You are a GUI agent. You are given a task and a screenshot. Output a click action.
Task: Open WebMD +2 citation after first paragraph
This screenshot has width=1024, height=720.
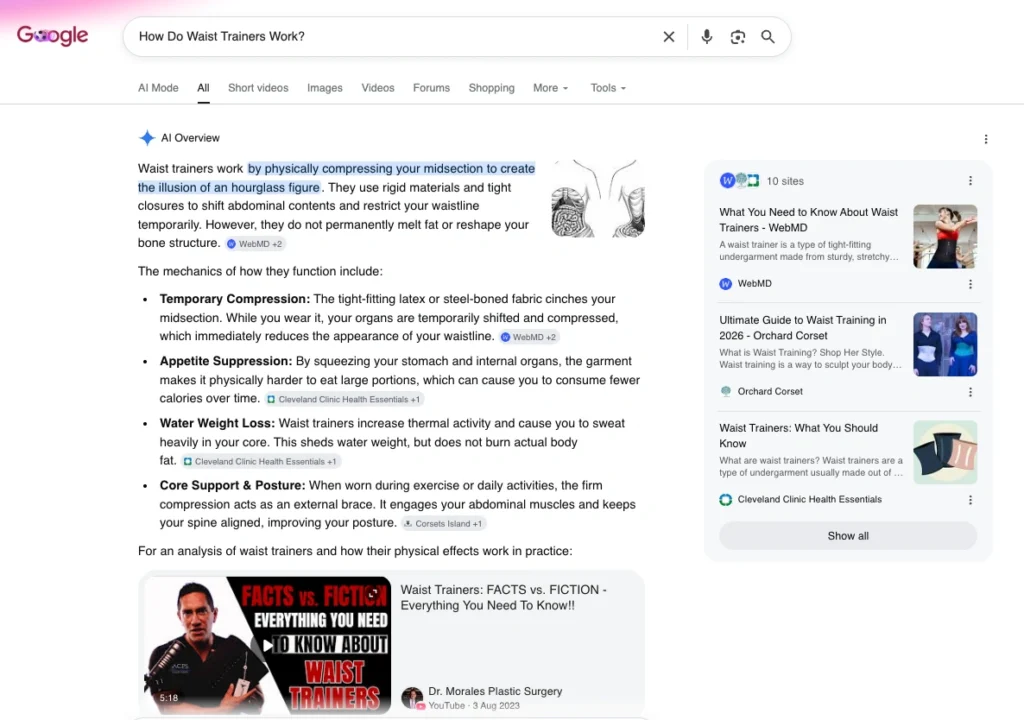tap(255, 244)
